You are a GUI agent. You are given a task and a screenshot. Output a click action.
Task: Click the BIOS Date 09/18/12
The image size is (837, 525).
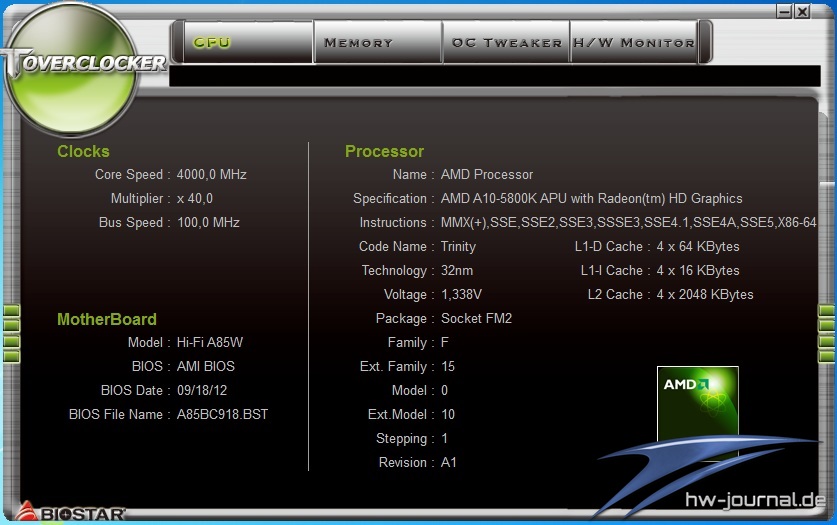tap(202, 391)
